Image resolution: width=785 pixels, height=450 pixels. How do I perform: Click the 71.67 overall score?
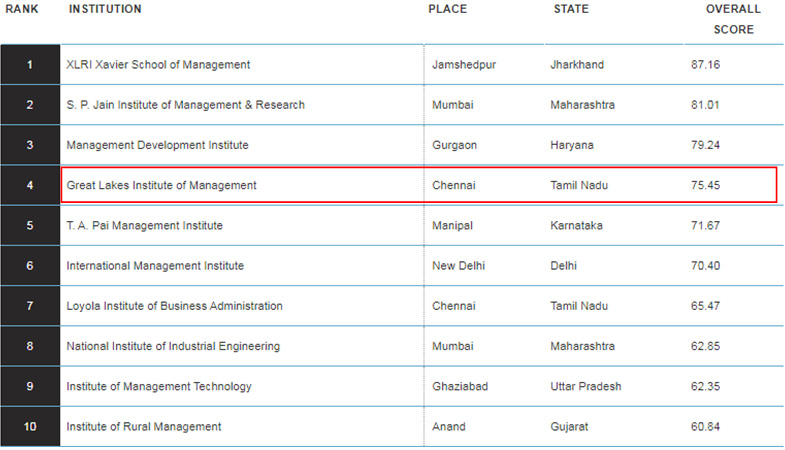[705, 226]
